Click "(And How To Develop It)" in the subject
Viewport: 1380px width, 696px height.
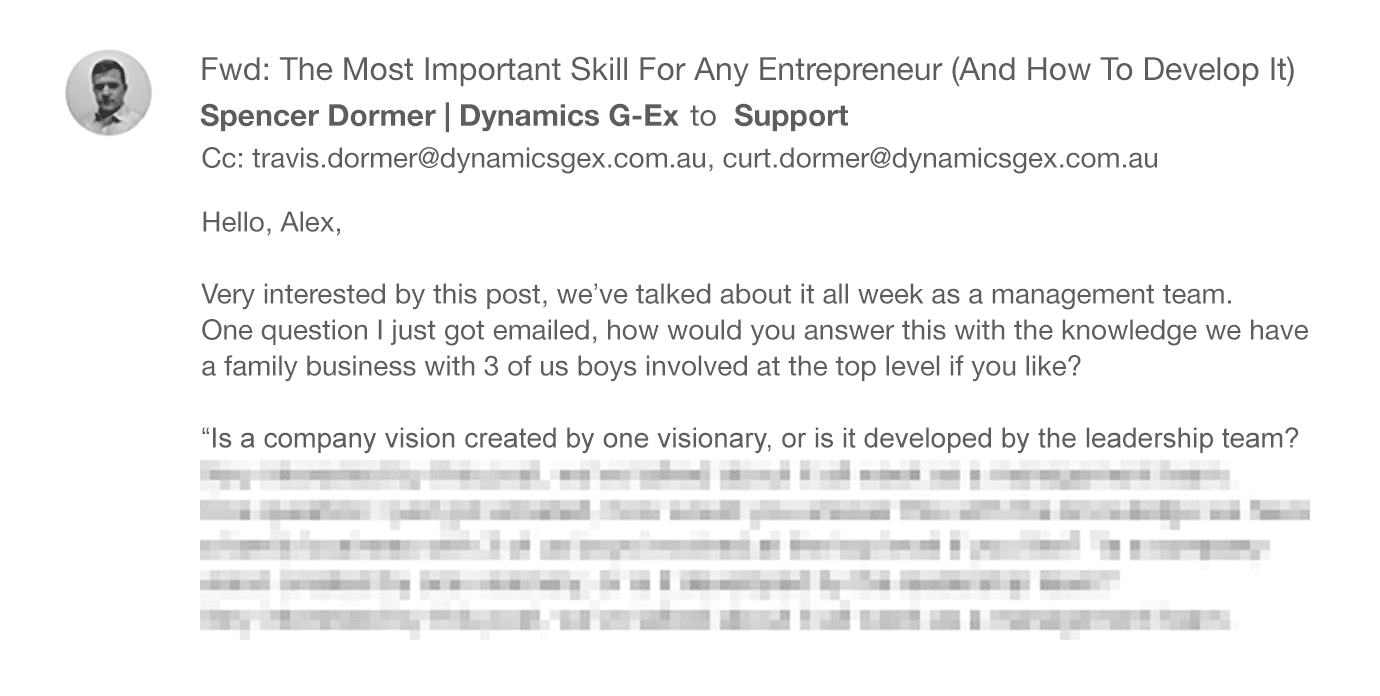(1124, 71)
